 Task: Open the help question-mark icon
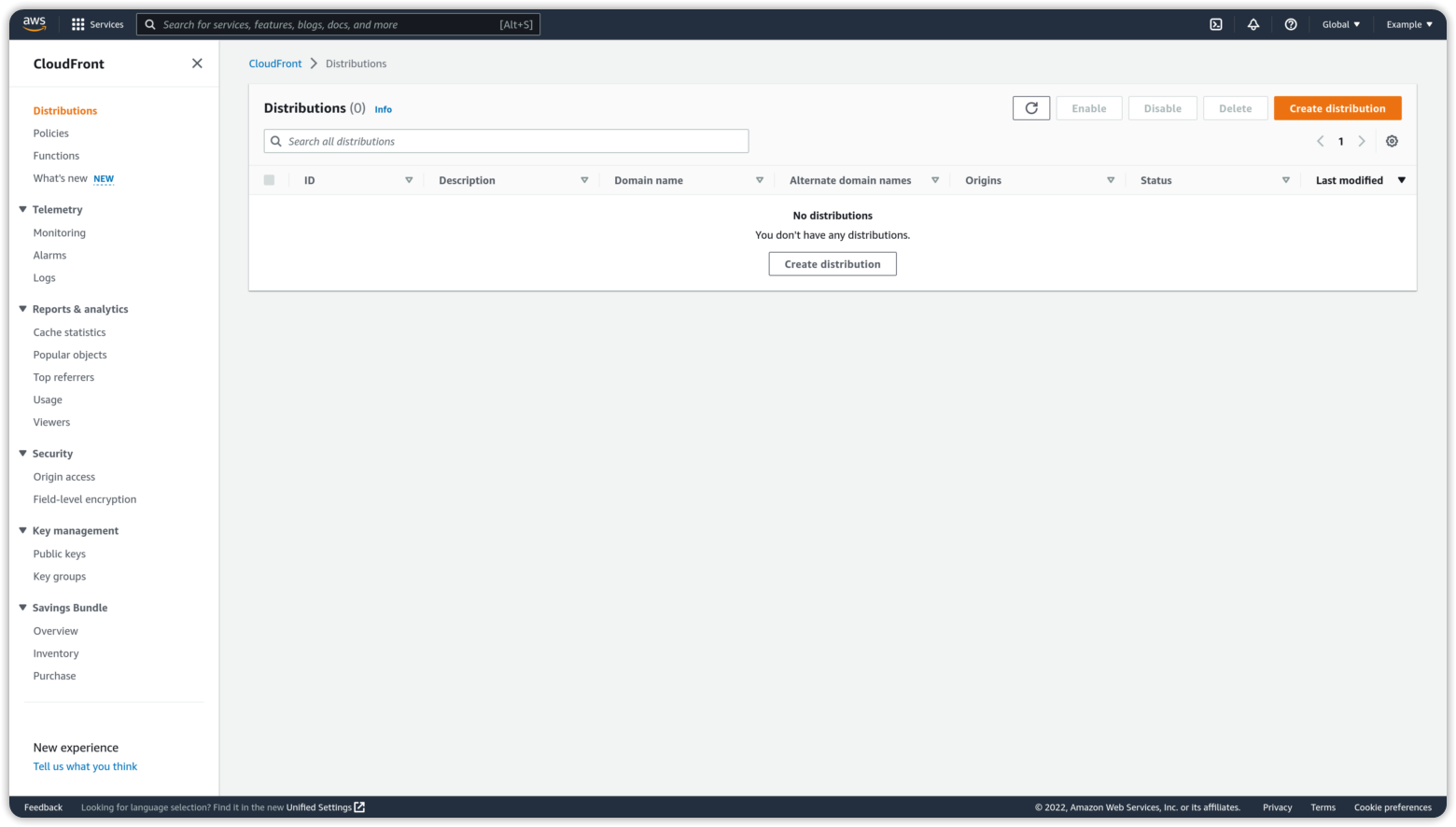pyautogui.click(x=1291, y=24)
